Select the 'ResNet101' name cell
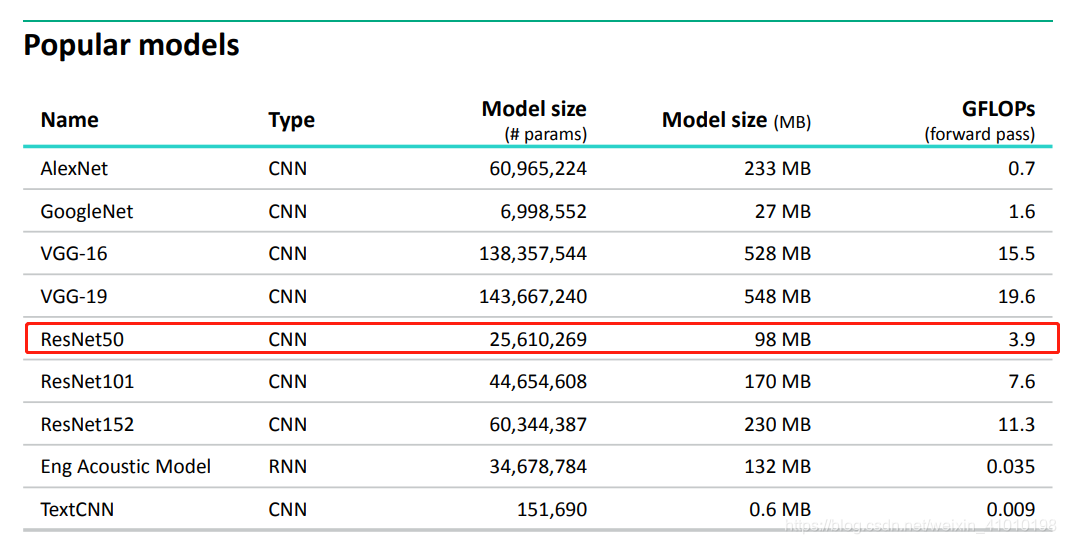Screen dimensions: 1066x544 (87, 381)
